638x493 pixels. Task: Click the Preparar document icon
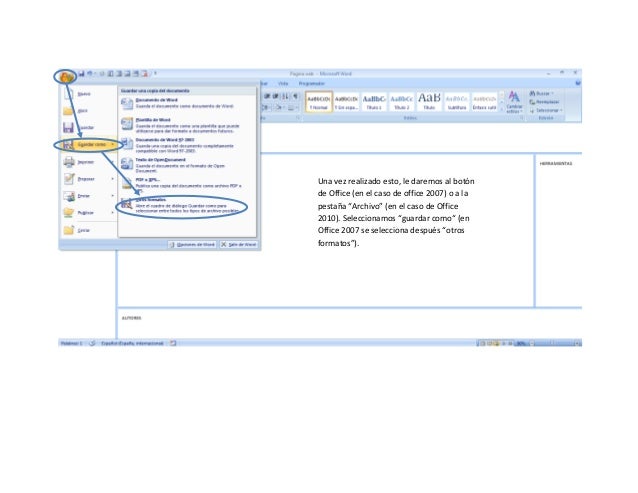click(69, 179)
